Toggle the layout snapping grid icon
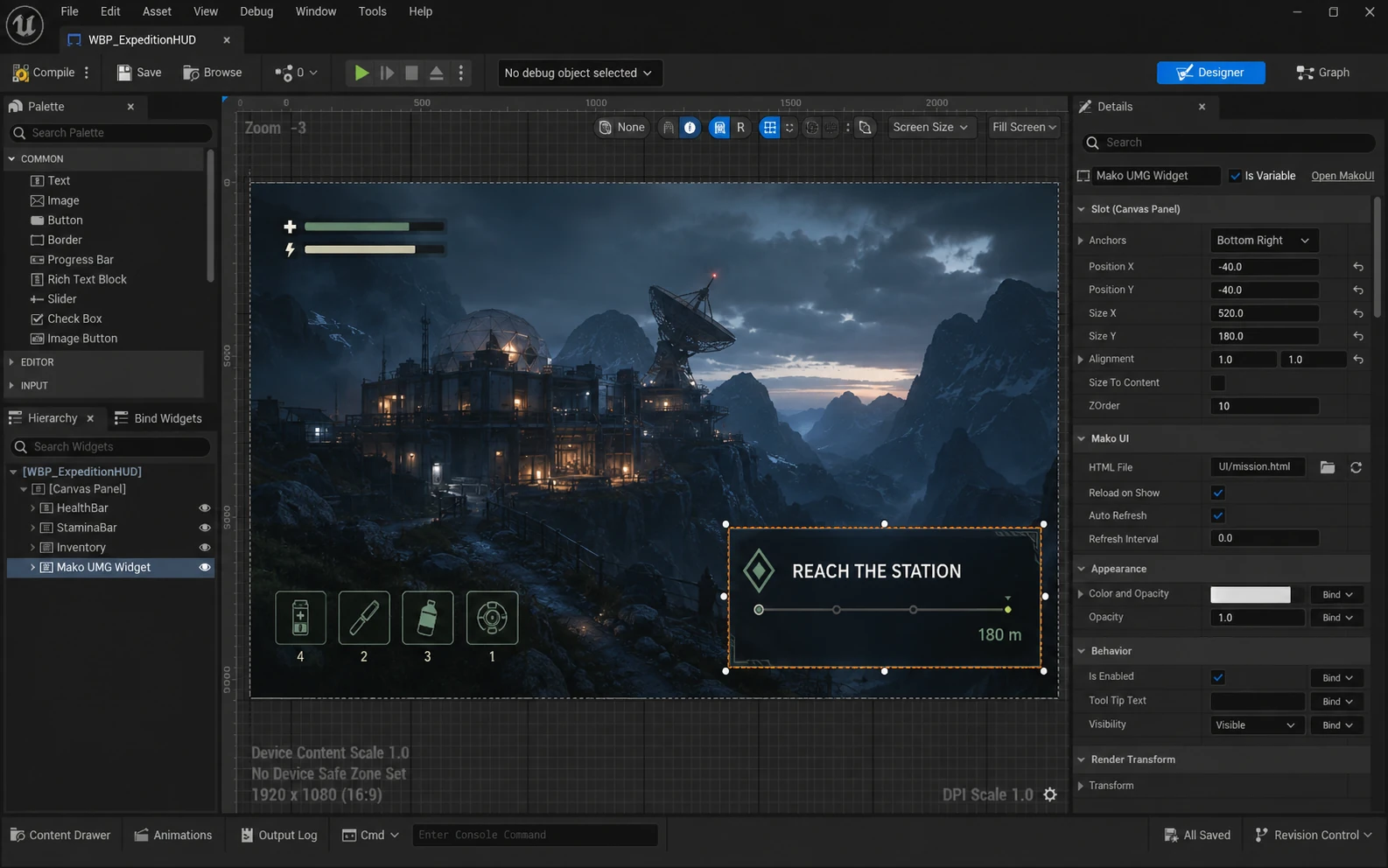This screenshot has width=1388, height=868. [769, 128]
